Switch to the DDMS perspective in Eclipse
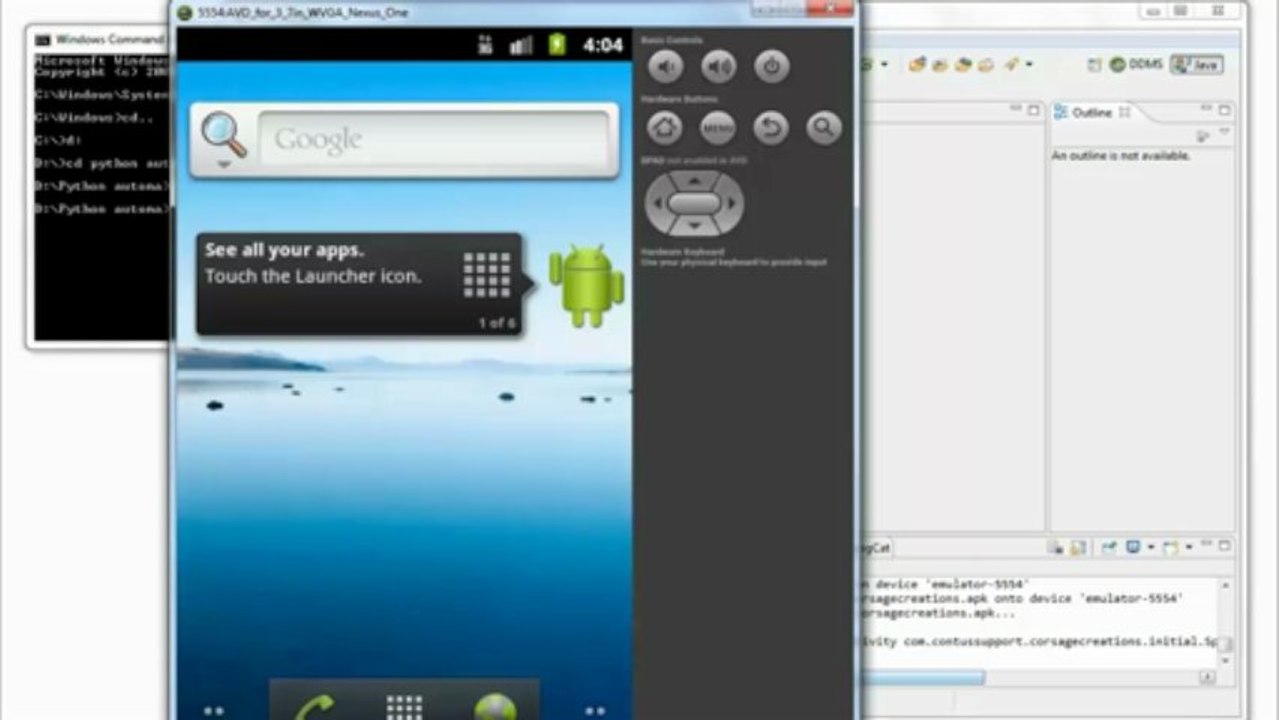1279x720 pixels. [1135, 64]
